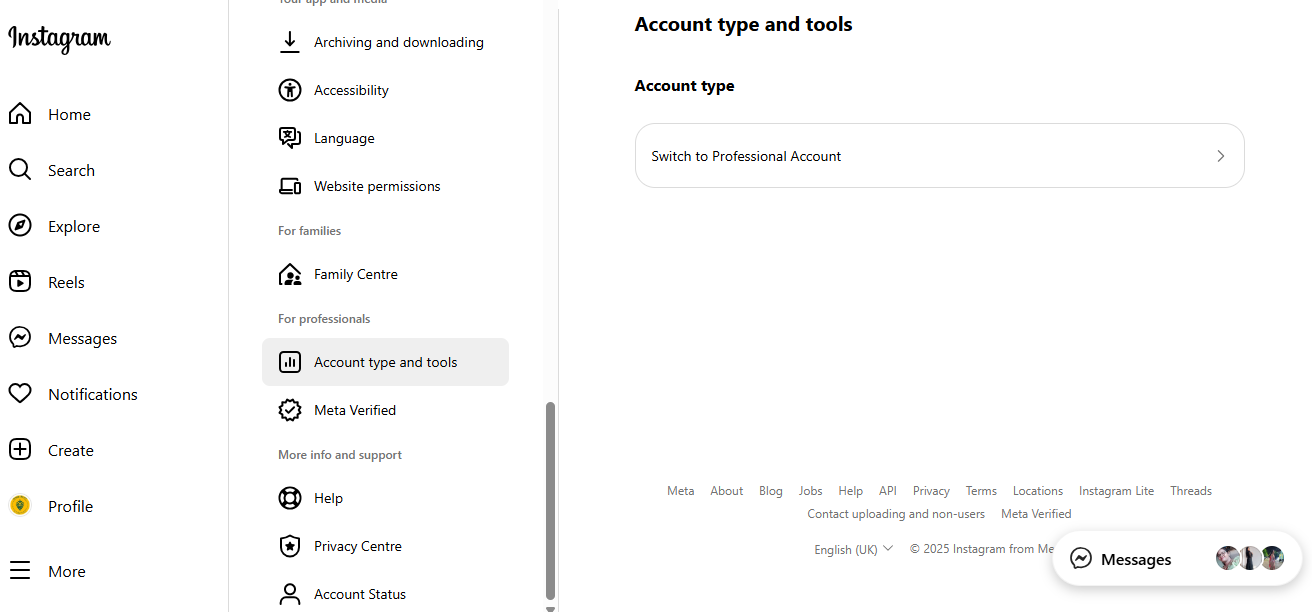1312x612 pixels.
Task: Click the Search label in sidebar
Action: [71, 170]
